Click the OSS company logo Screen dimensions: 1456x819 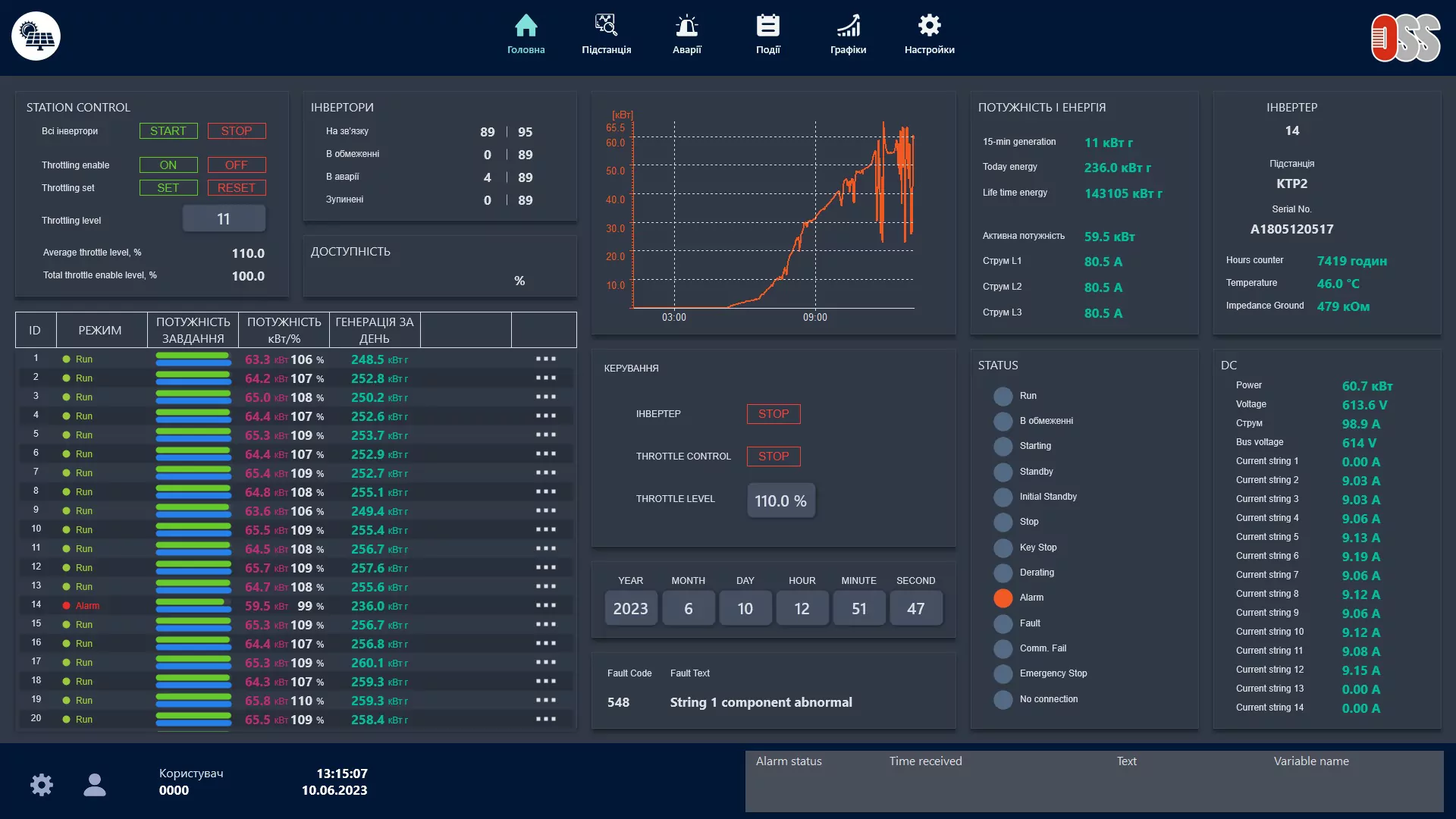tap(1405, 37)
